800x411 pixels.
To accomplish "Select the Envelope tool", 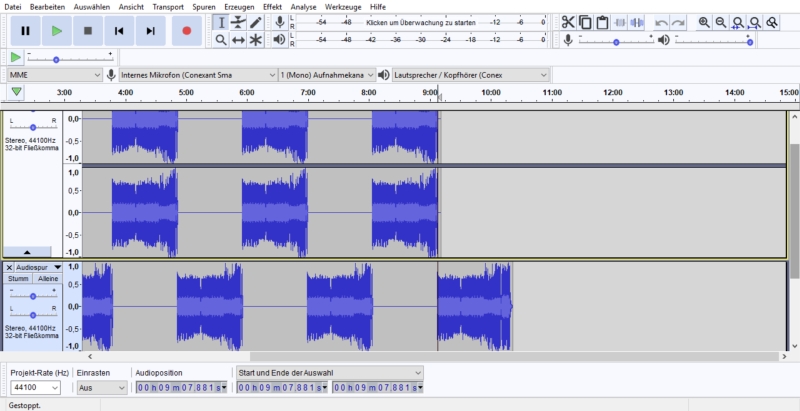I will pos(238,22).
